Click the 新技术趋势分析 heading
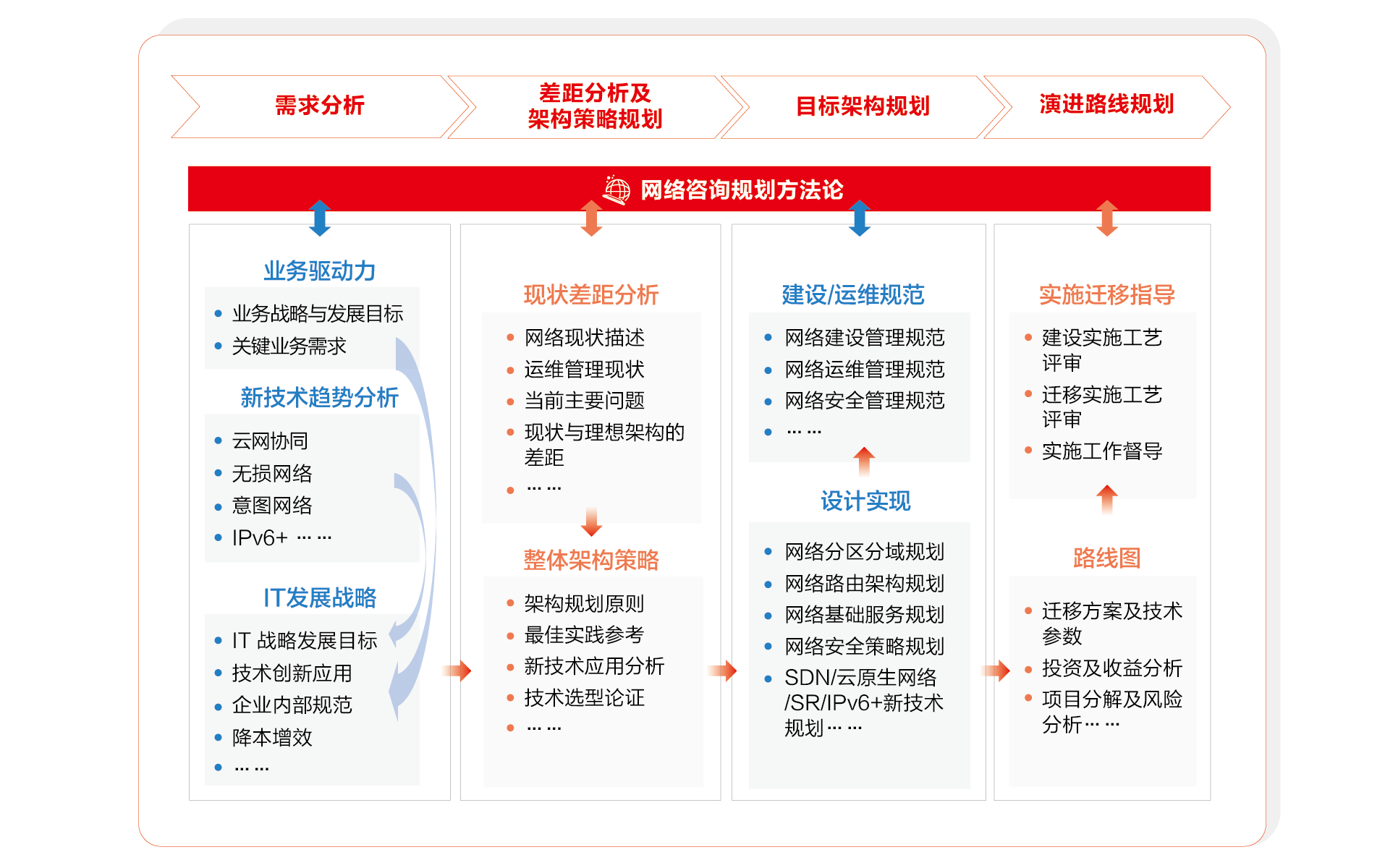This screenshot has width=1398, height=868. [319, 398]
